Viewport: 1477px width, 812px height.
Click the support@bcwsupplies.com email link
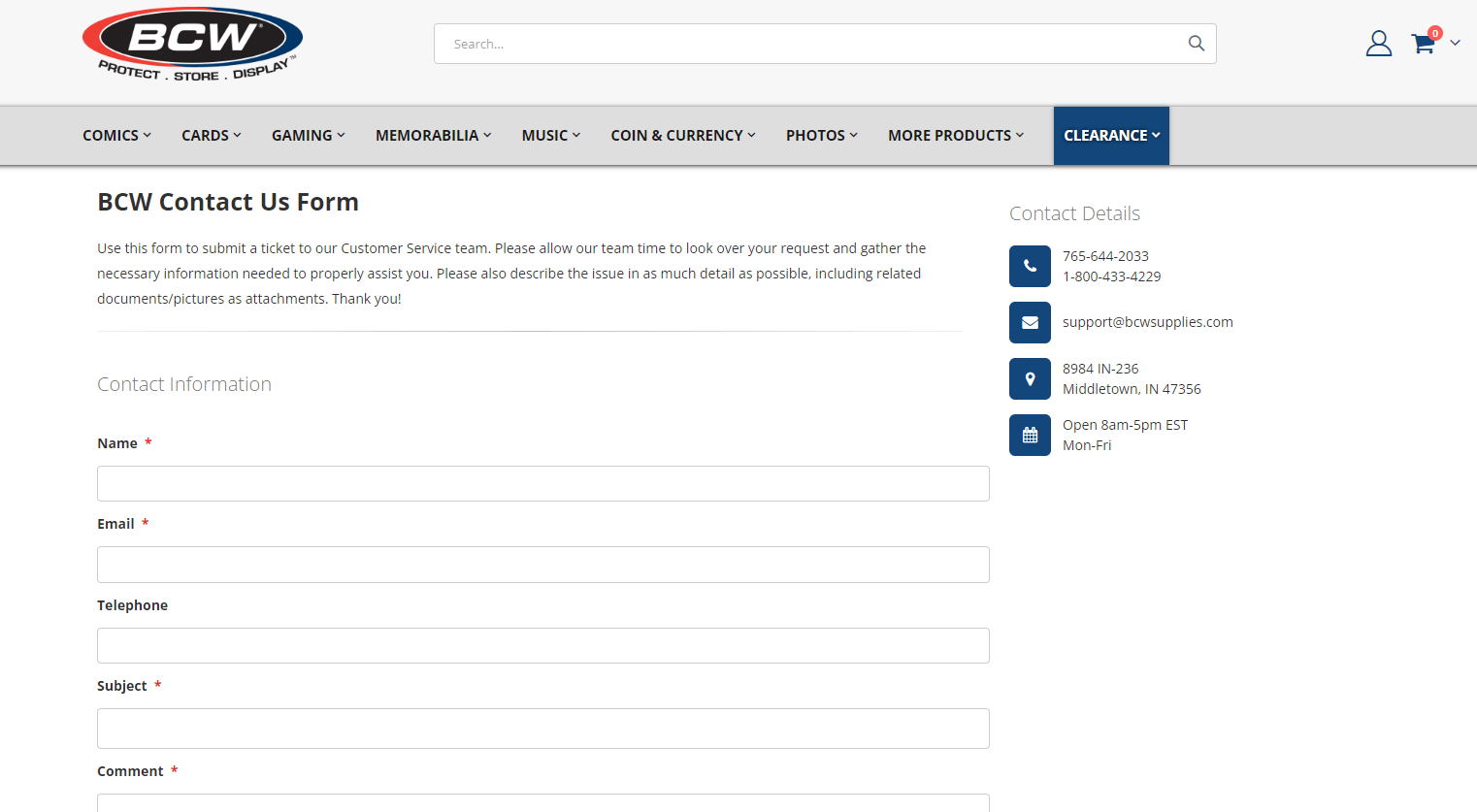click(x=1148, y=322)
